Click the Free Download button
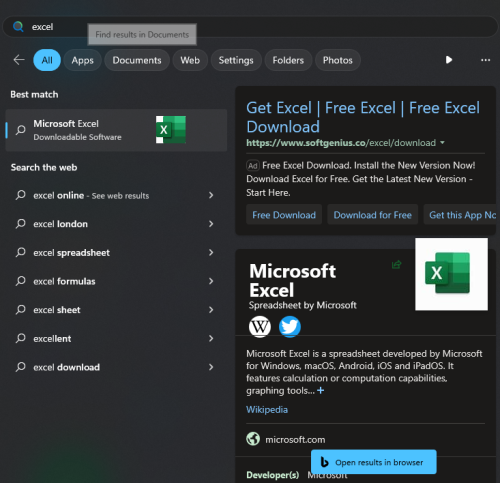This screenshot has width=500, height=483. (284, 215)
